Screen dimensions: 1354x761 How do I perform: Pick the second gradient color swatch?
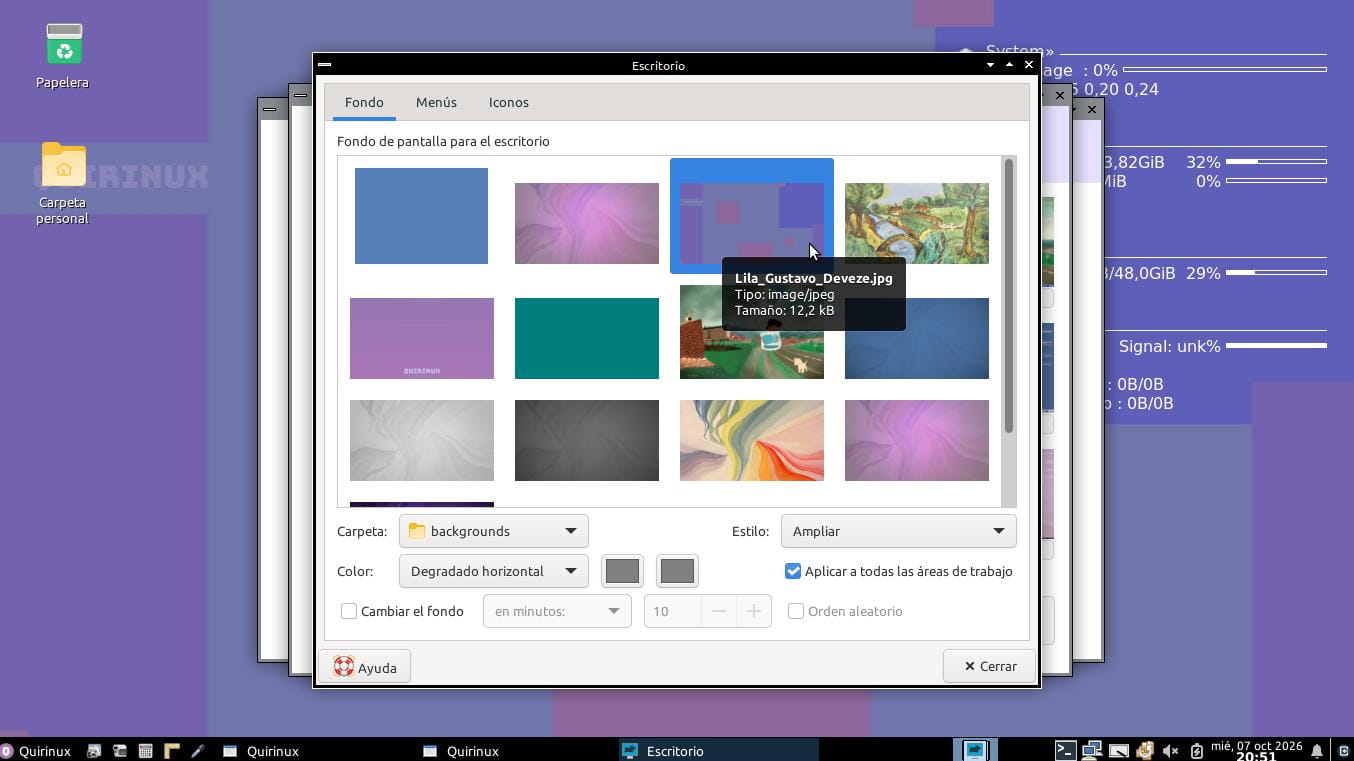677,571
